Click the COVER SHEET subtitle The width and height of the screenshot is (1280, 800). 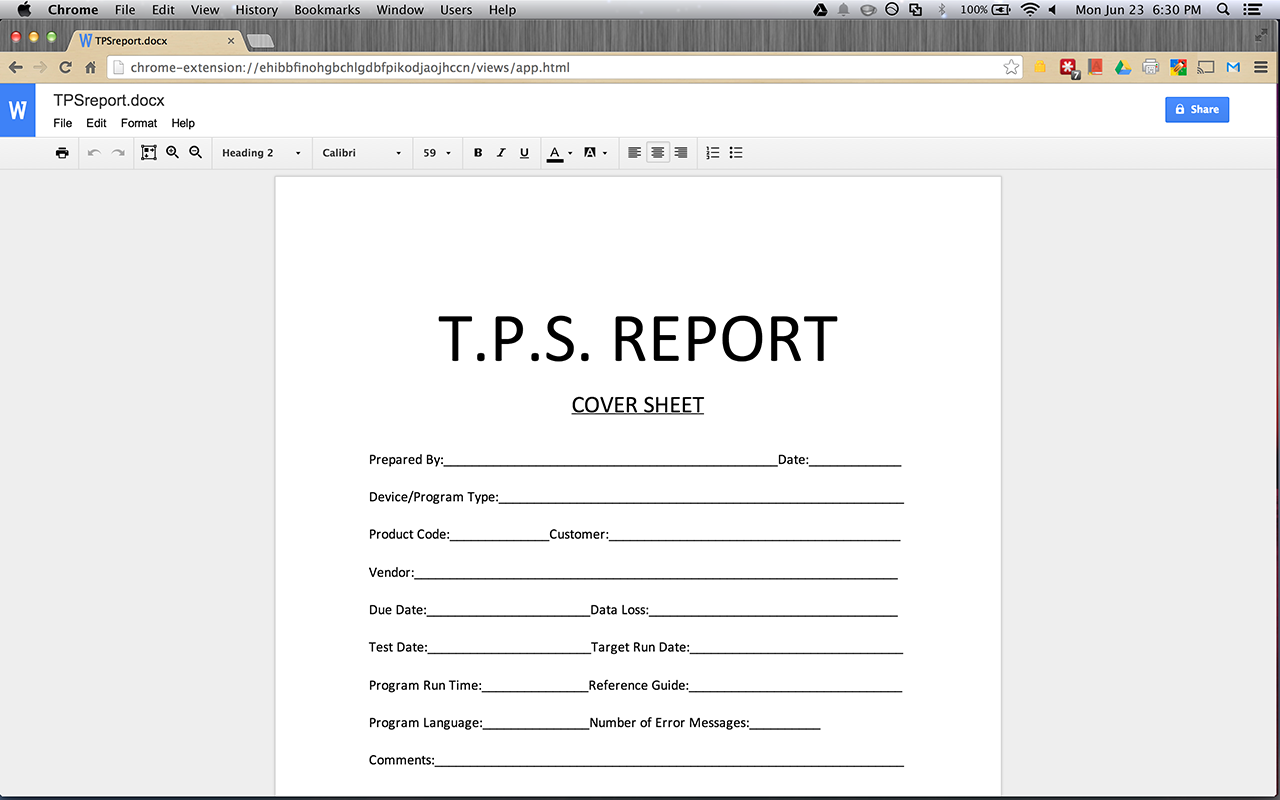tap(638, 405)
